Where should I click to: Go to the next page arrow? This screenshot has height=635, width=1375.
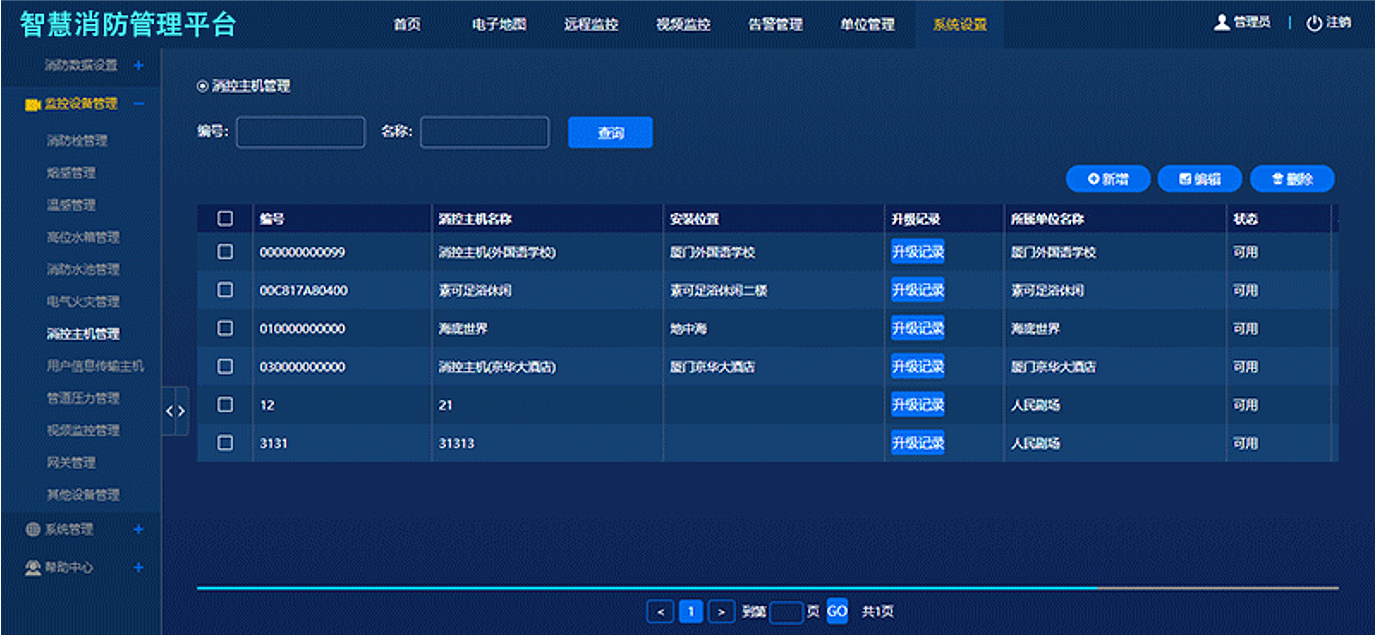721,611
